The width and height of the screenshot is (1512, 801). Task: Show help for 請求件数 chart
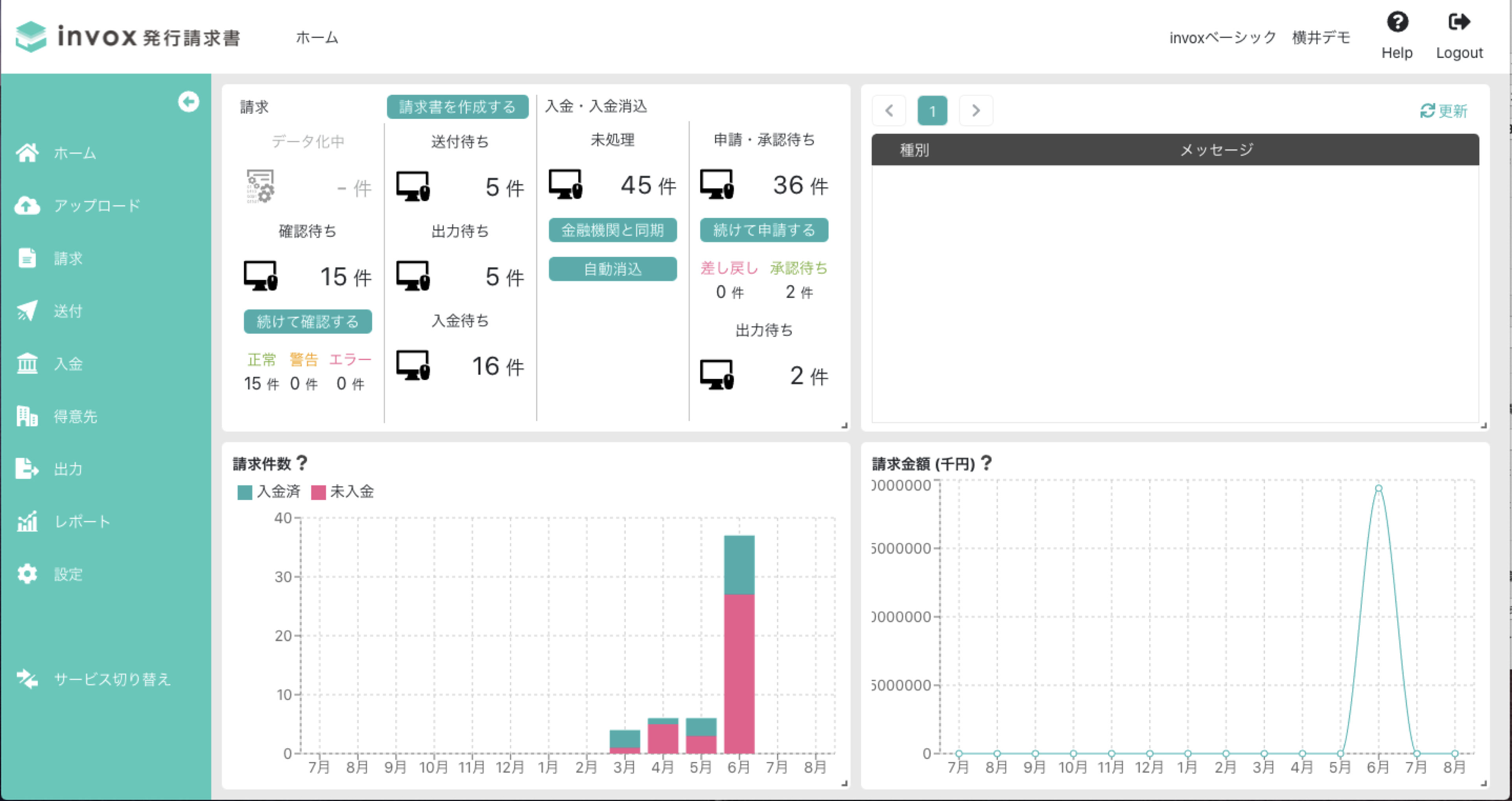pos(302,463)
